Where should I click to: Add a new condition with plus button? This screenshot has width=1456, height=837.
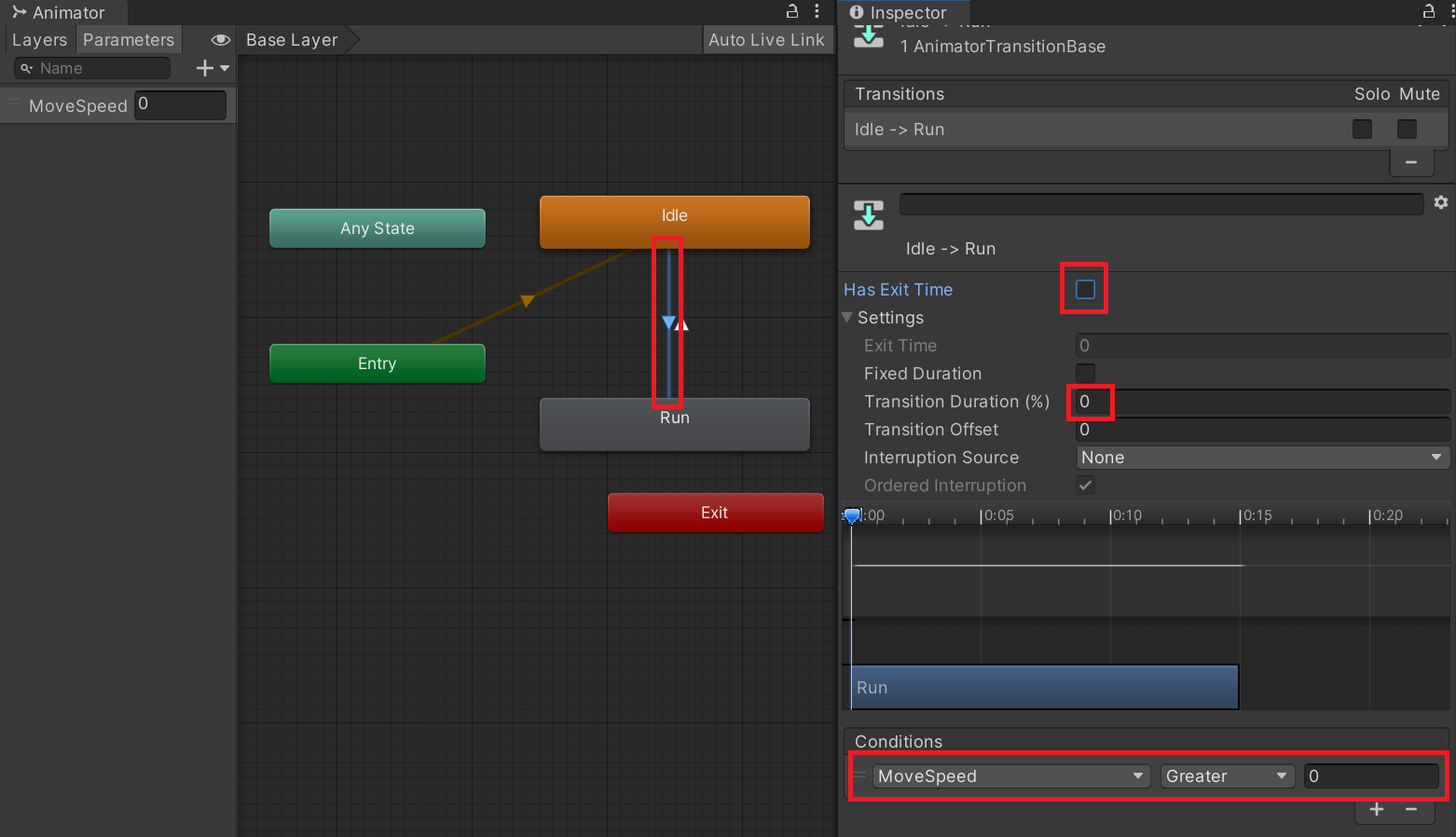1377,809
